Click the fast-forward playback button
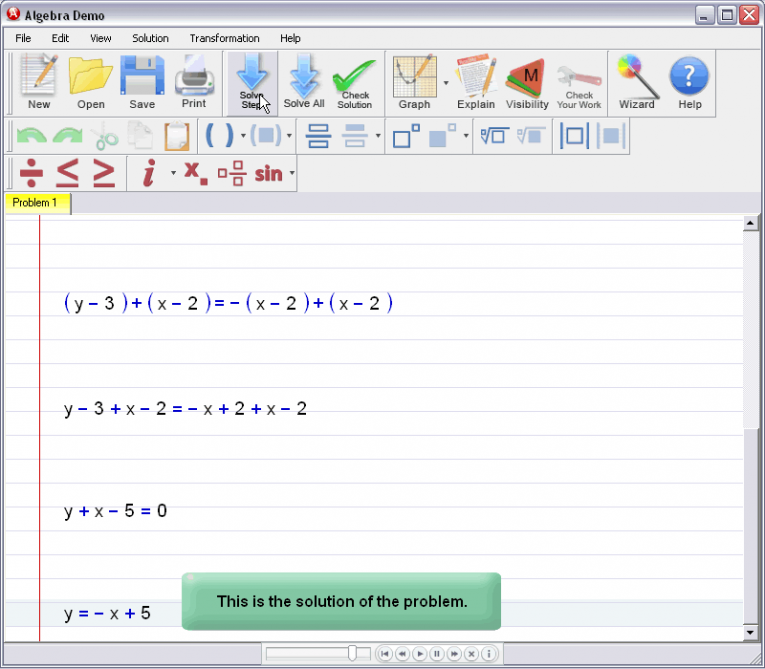This screenshot has height=669, width=765. point(454,653)
